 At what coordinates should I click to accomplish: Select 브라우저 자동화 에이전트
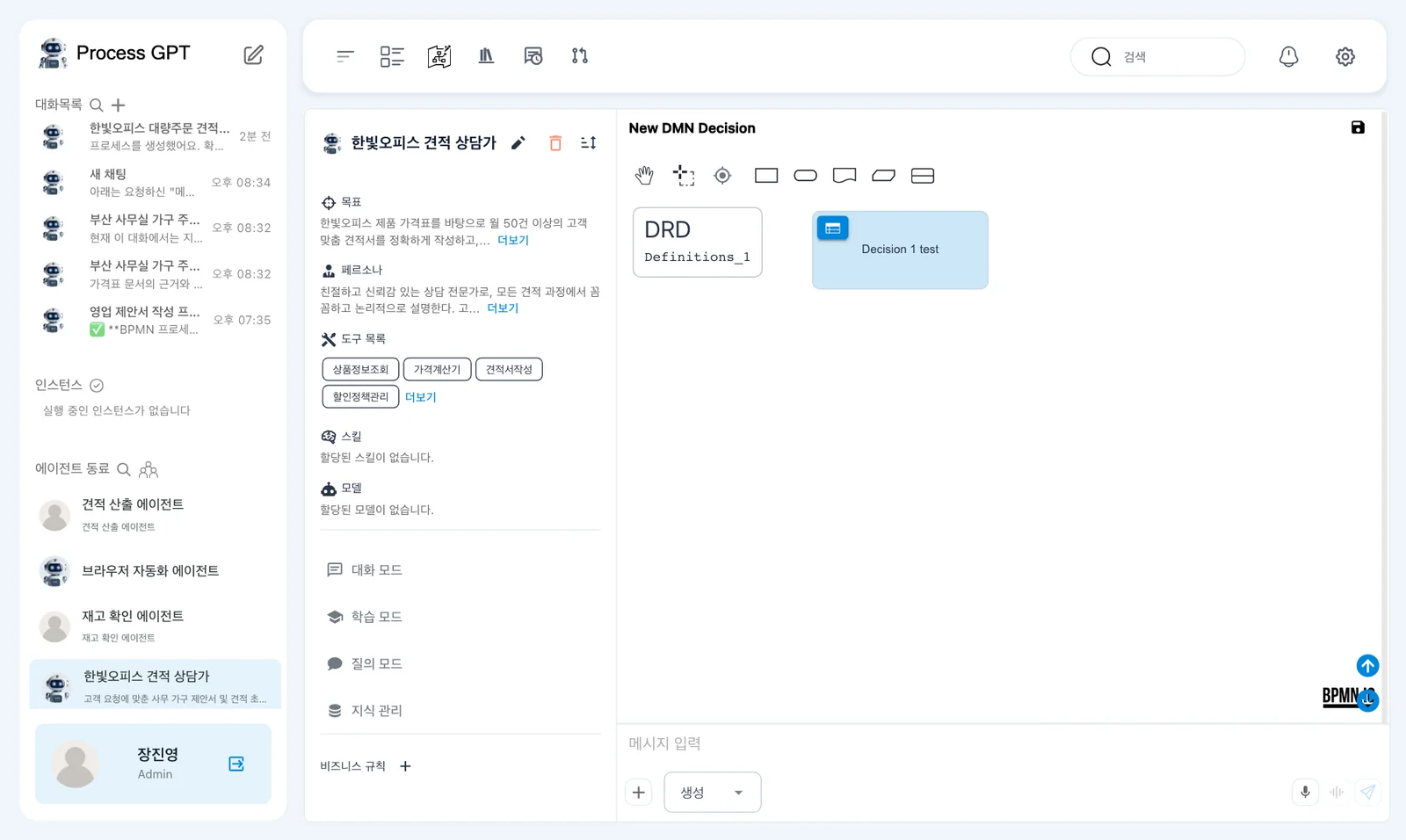tap(155, 571)
